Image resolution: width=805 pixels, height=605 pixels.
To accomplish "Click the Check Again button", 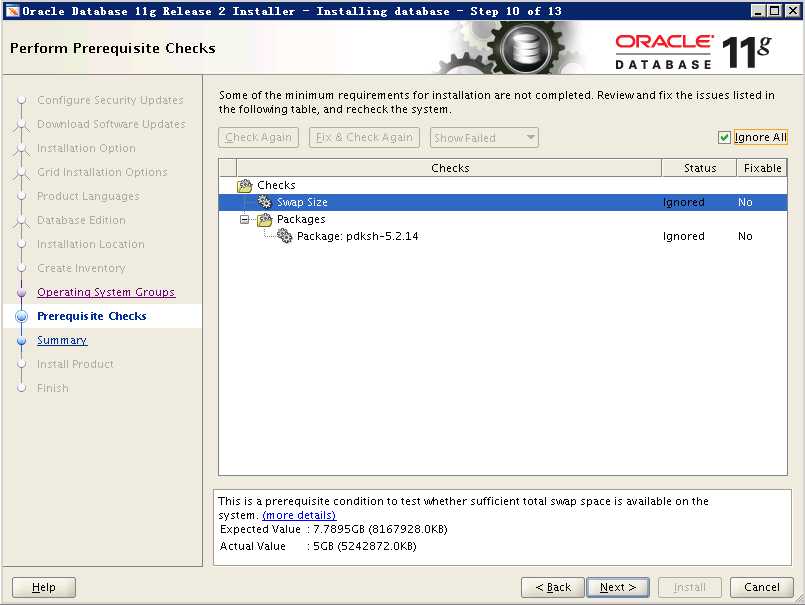I will [258, 138].
